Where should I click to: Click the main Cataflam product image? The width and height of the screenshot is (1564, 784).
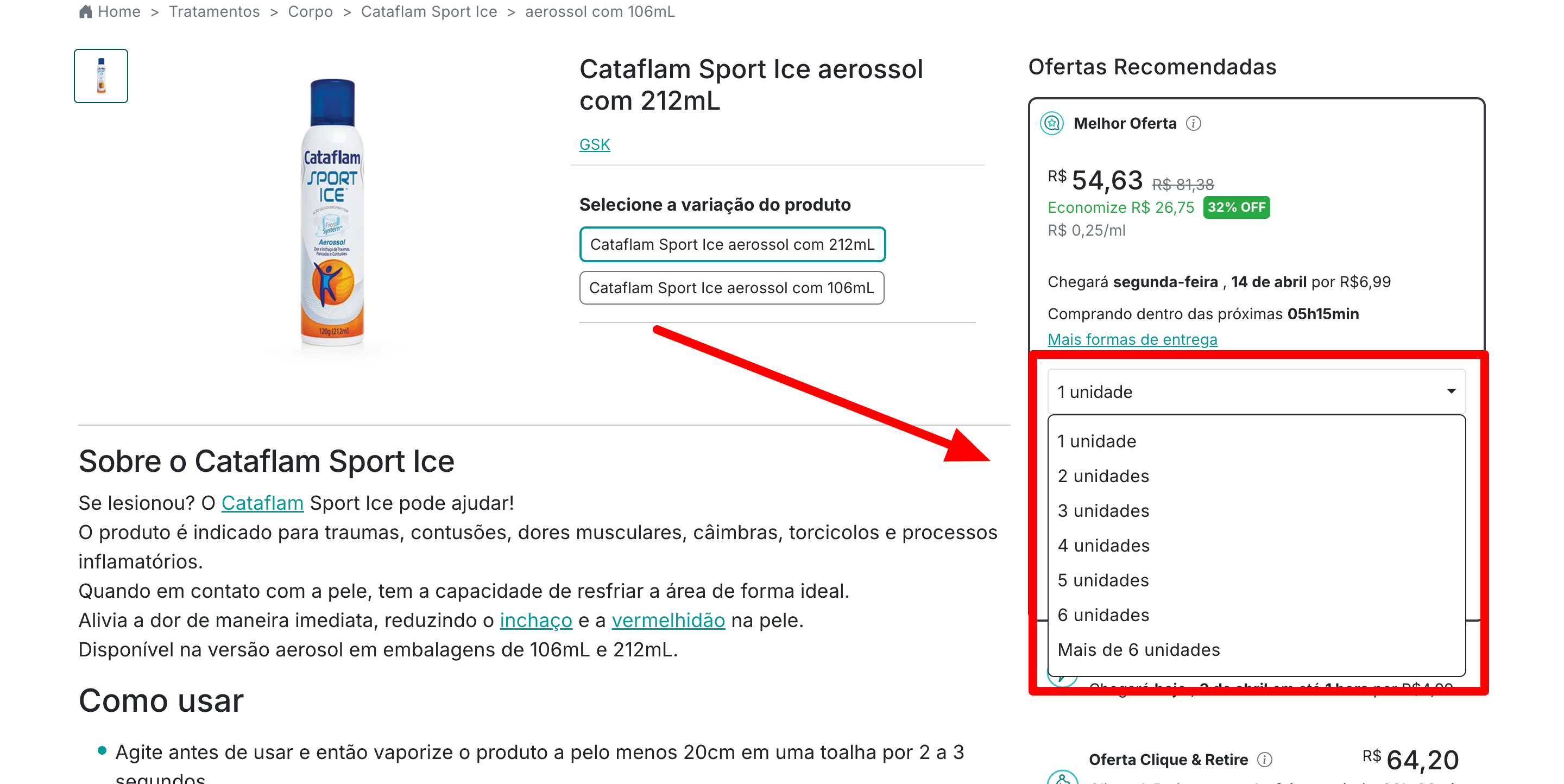click(x=332, y=212)
